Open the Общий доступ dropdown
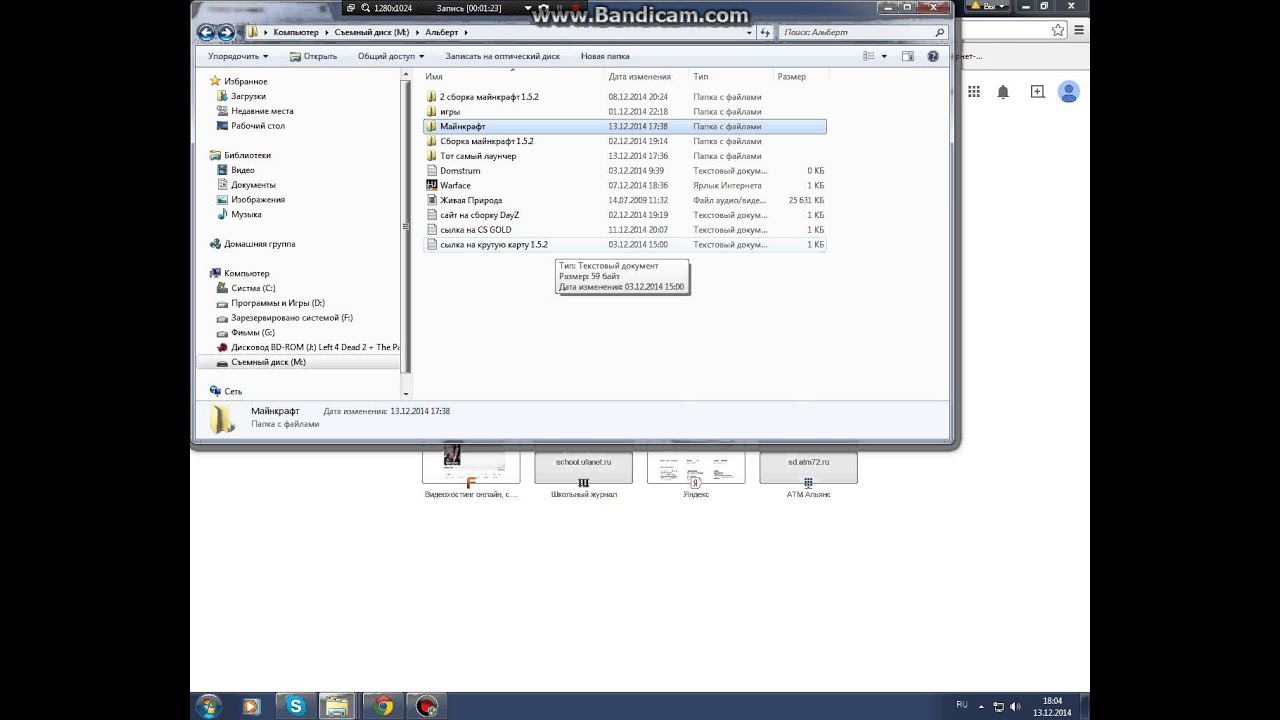 tap(390, 56)
